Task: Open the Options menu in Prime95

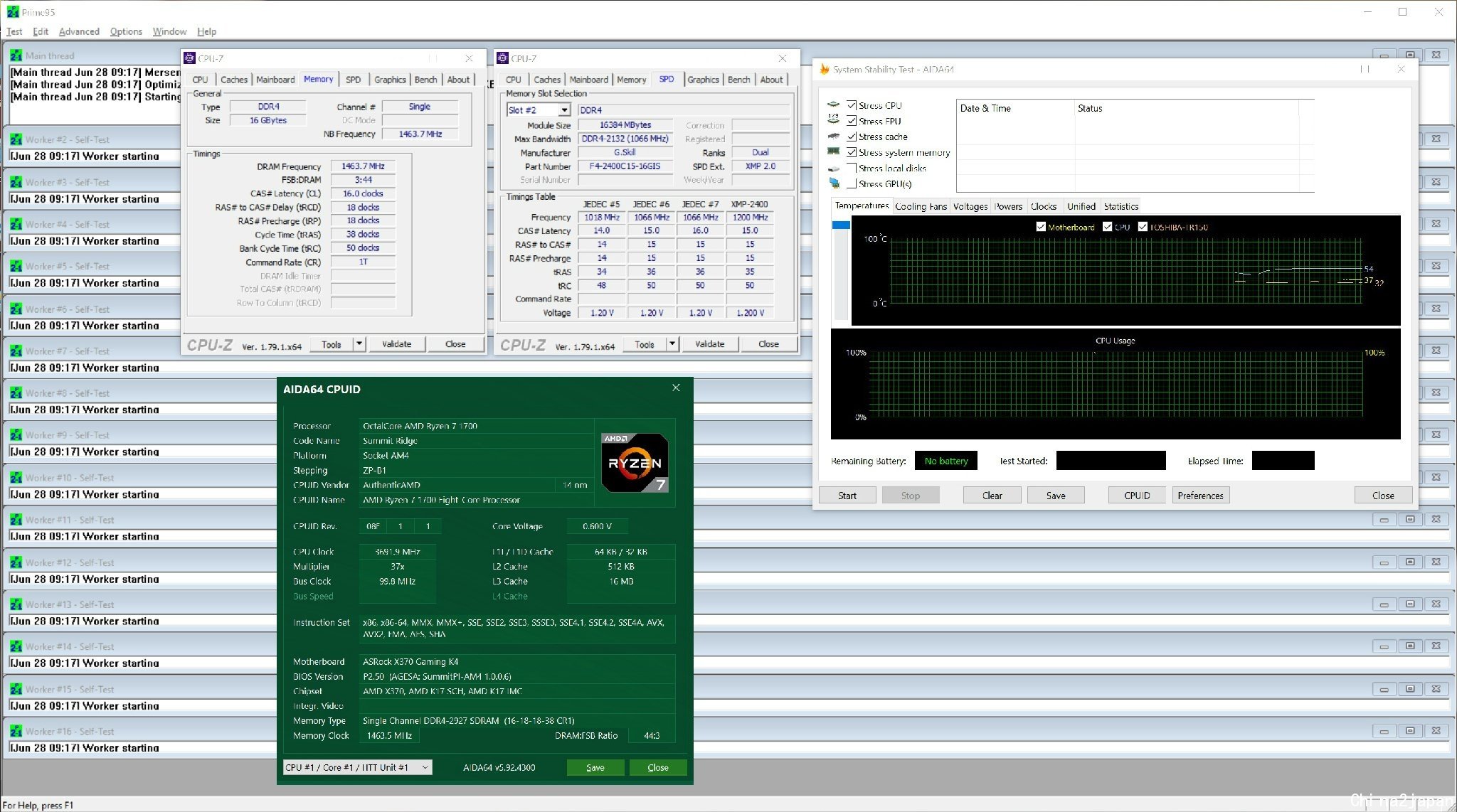Action: 126,31
